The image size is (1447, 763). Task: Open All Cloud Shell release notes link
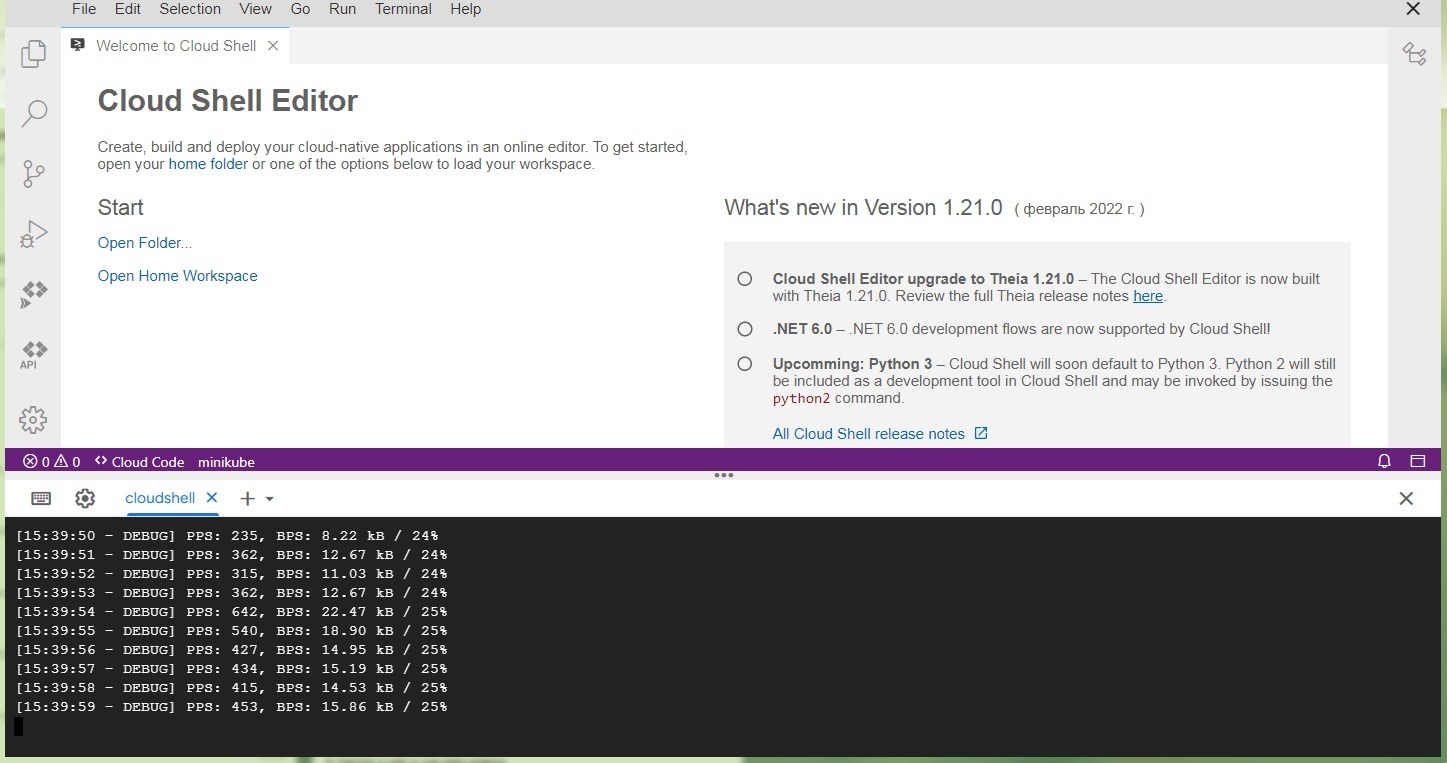click(869, 434)
